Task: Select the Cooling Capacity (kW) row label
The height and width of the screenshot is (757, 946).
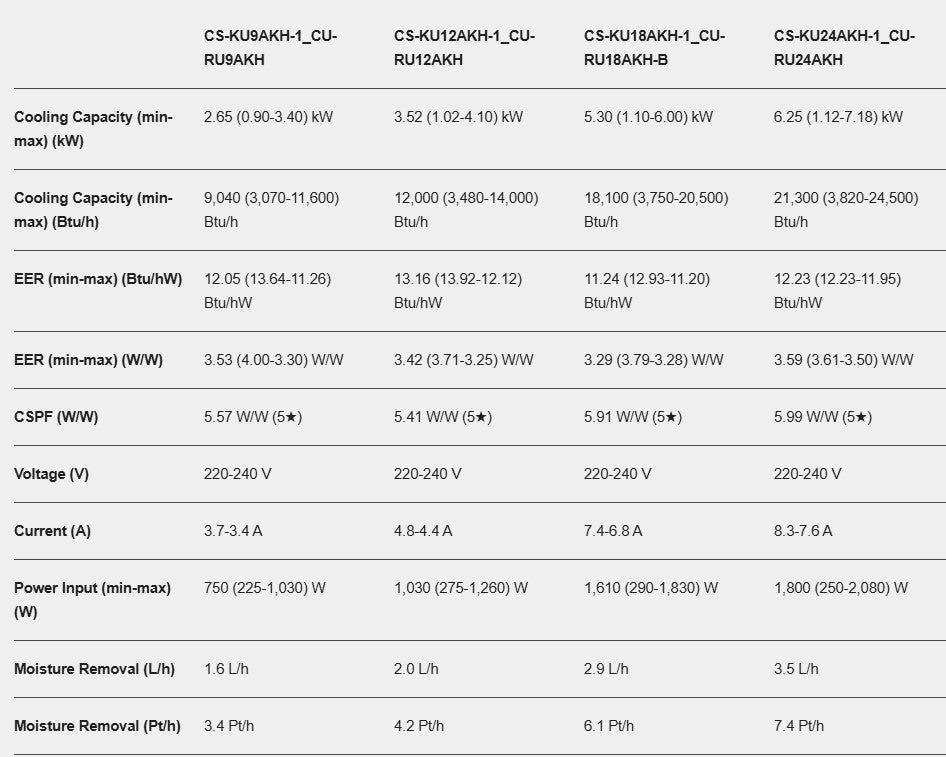Action: click(x=94, y=128)
